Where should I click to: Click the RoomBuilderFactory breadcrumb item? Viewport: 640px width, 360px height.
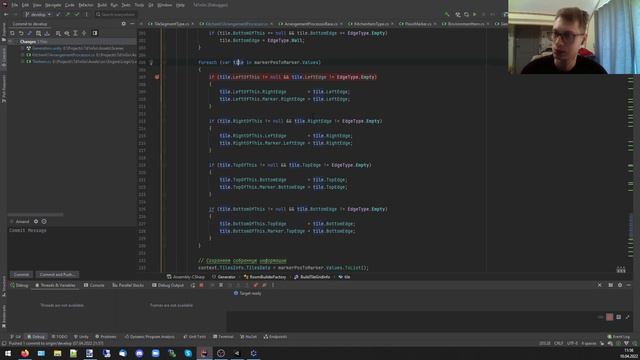click(265, 277)
